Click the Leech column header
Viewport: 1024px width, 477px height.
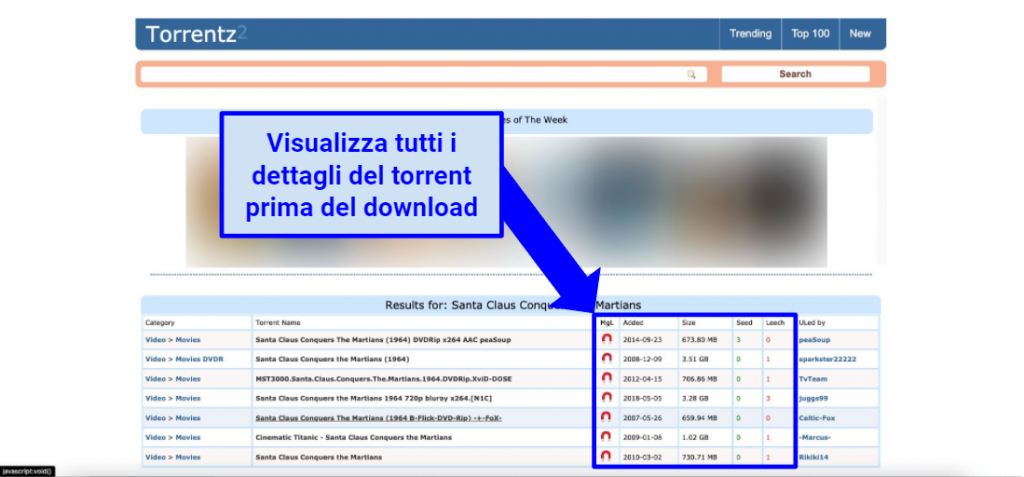pos(775,323)
